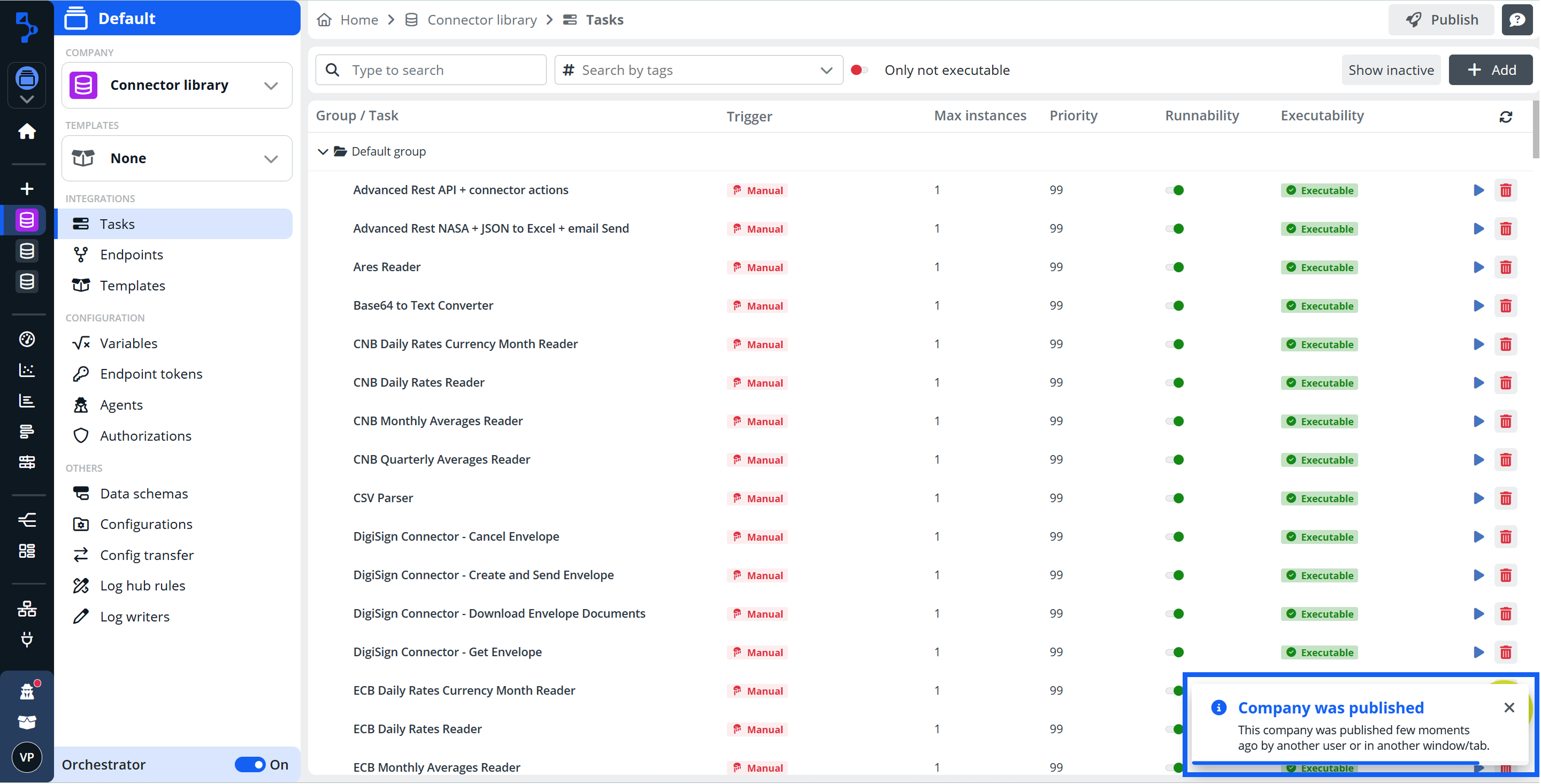The height and width of the screenshot is (784, 1541).
Task: Open the chat support icon
Action: [x=1516, y=20]
